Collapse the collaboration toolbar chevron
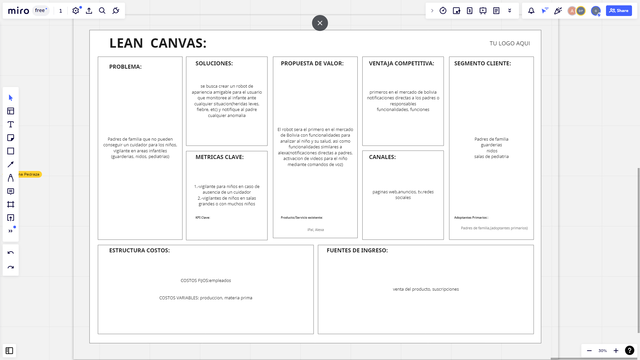This screenshot has width=640, height=360. (x=432, y=11)
